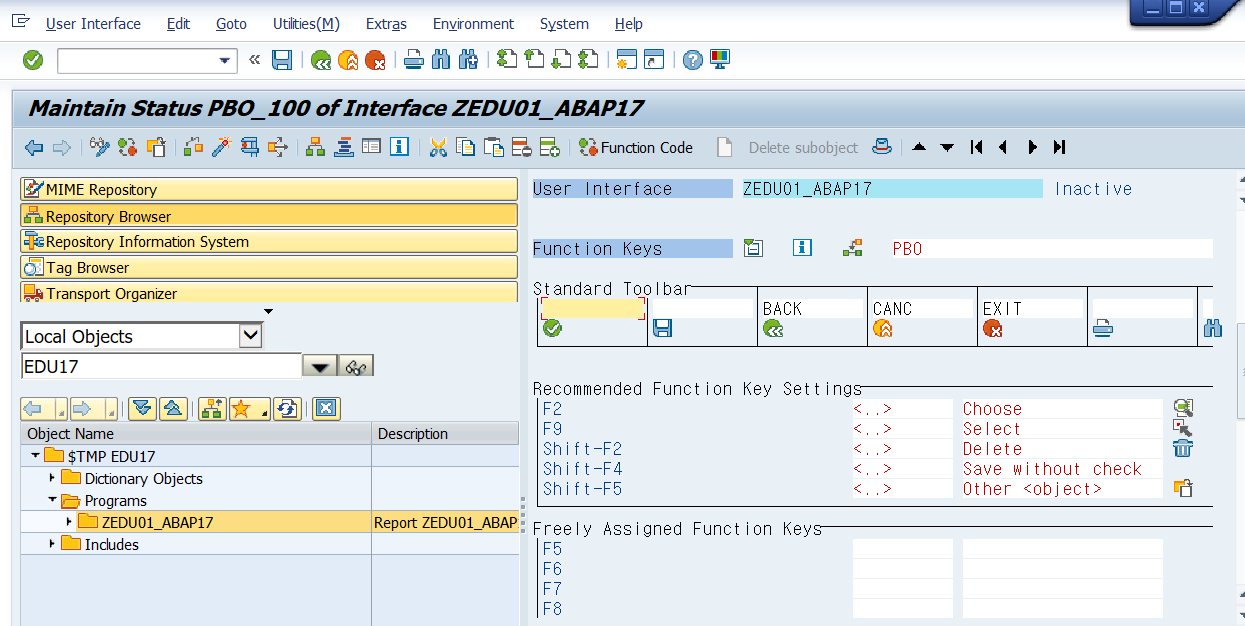
Task: Click the Delete Entry red-minus icon
Action: pyautogui.click(x=521, y=148)
